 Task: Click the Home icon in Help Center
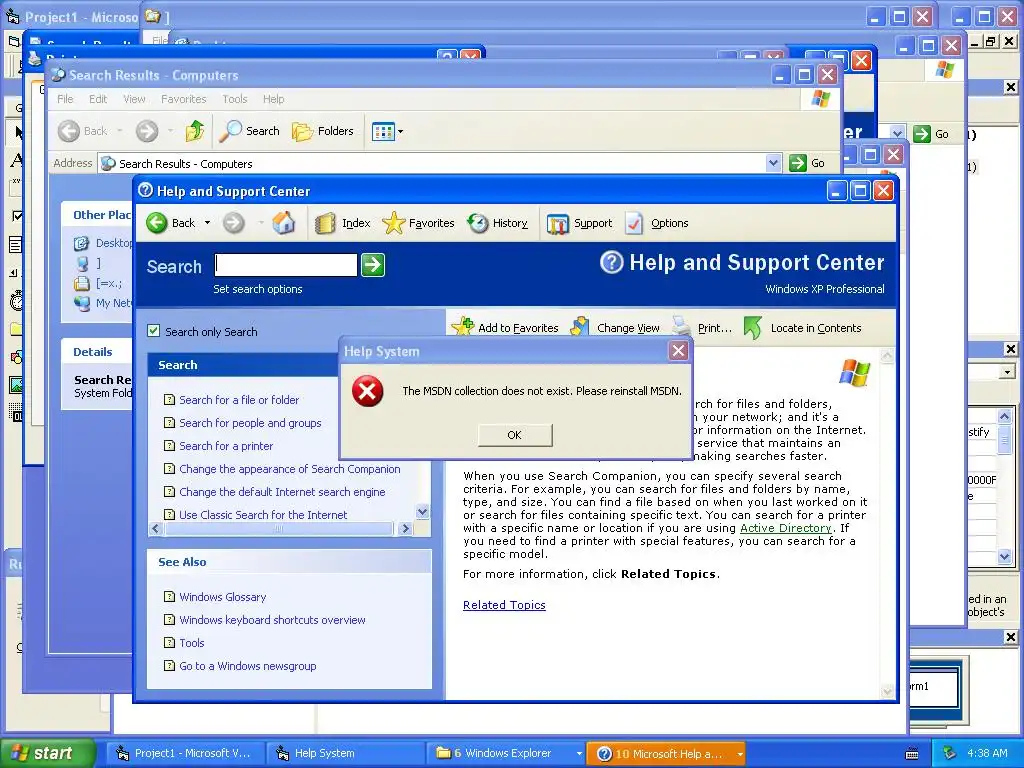(x=283, y=223)
